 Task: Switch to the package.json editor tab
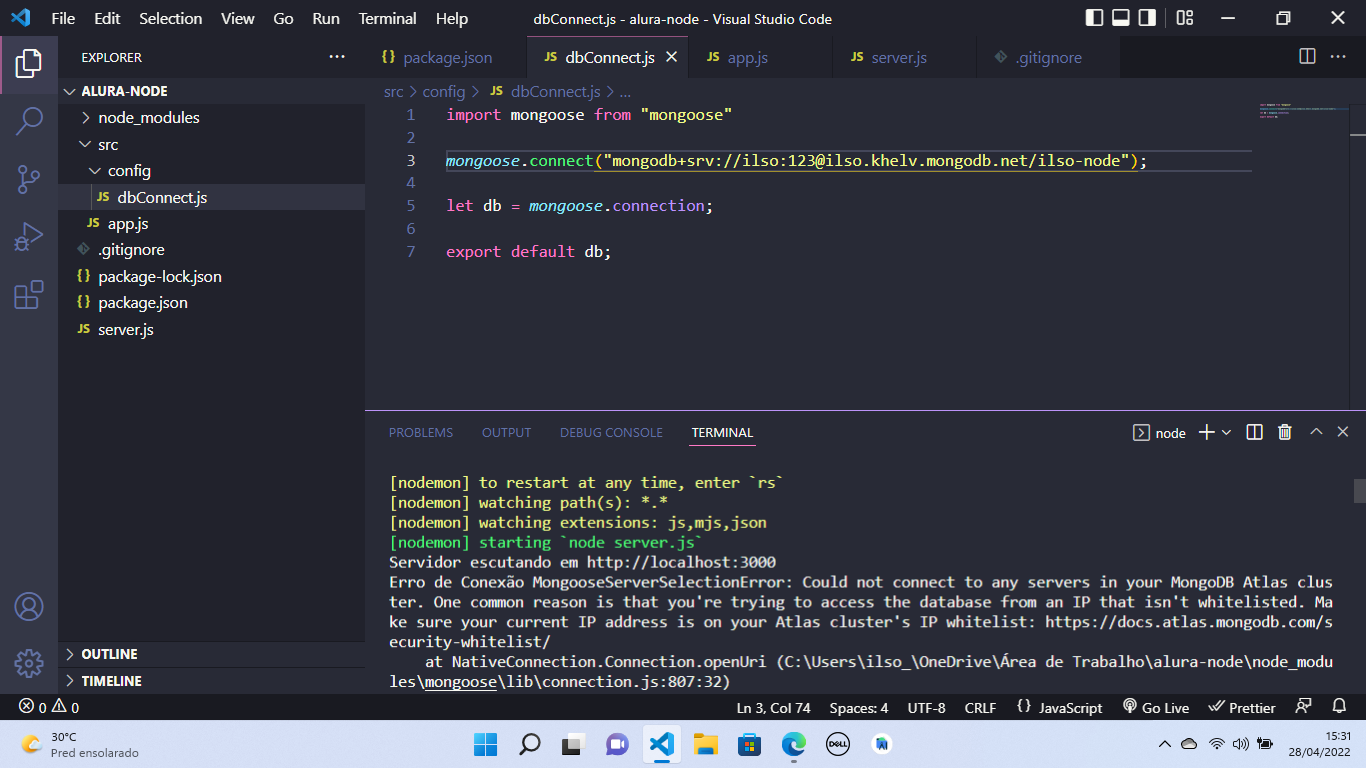[447, 57]
